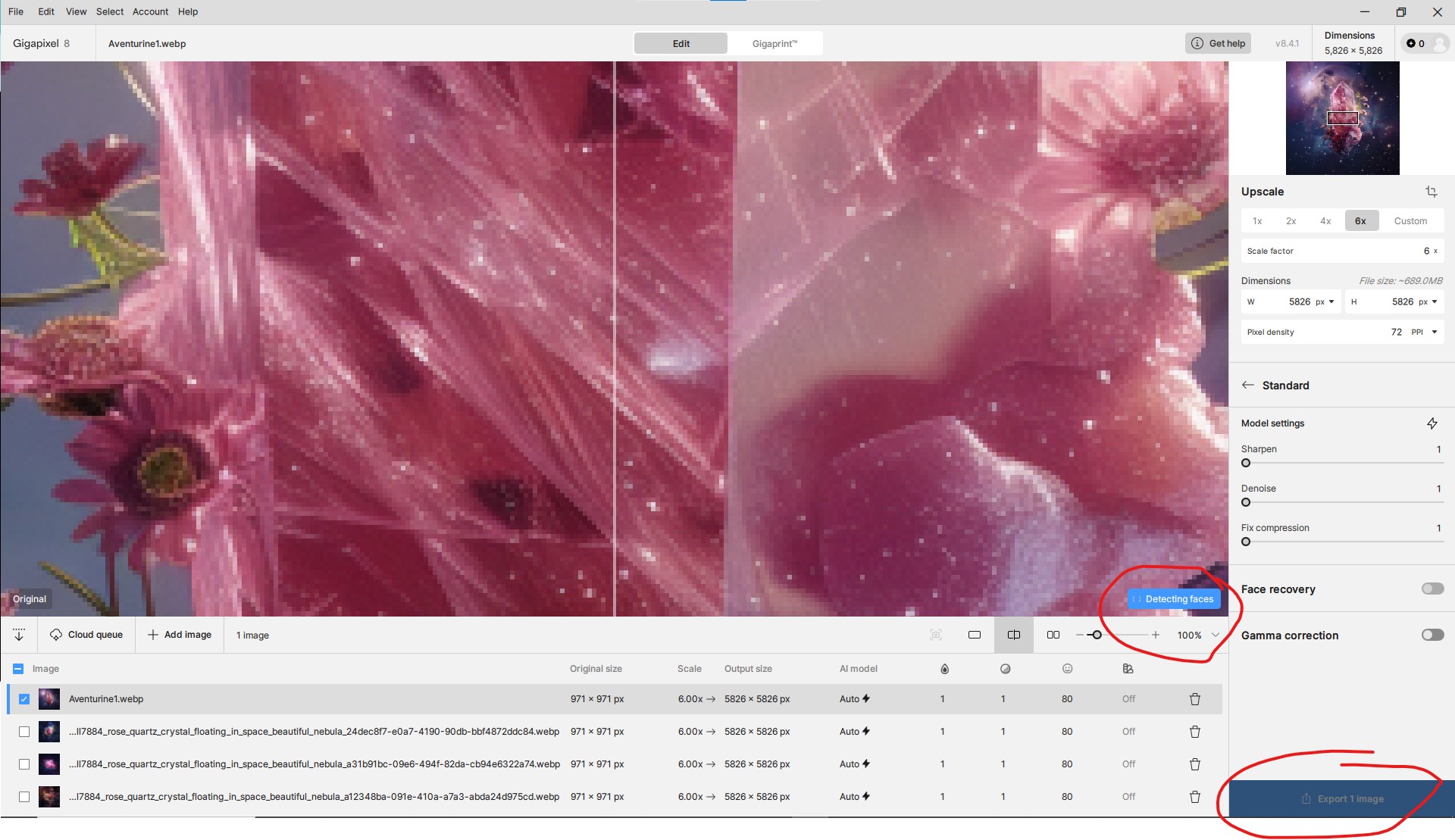Expand the width px unit dropdown
Viewport: 1455px width, 840px height.
tap(1331, 301)
